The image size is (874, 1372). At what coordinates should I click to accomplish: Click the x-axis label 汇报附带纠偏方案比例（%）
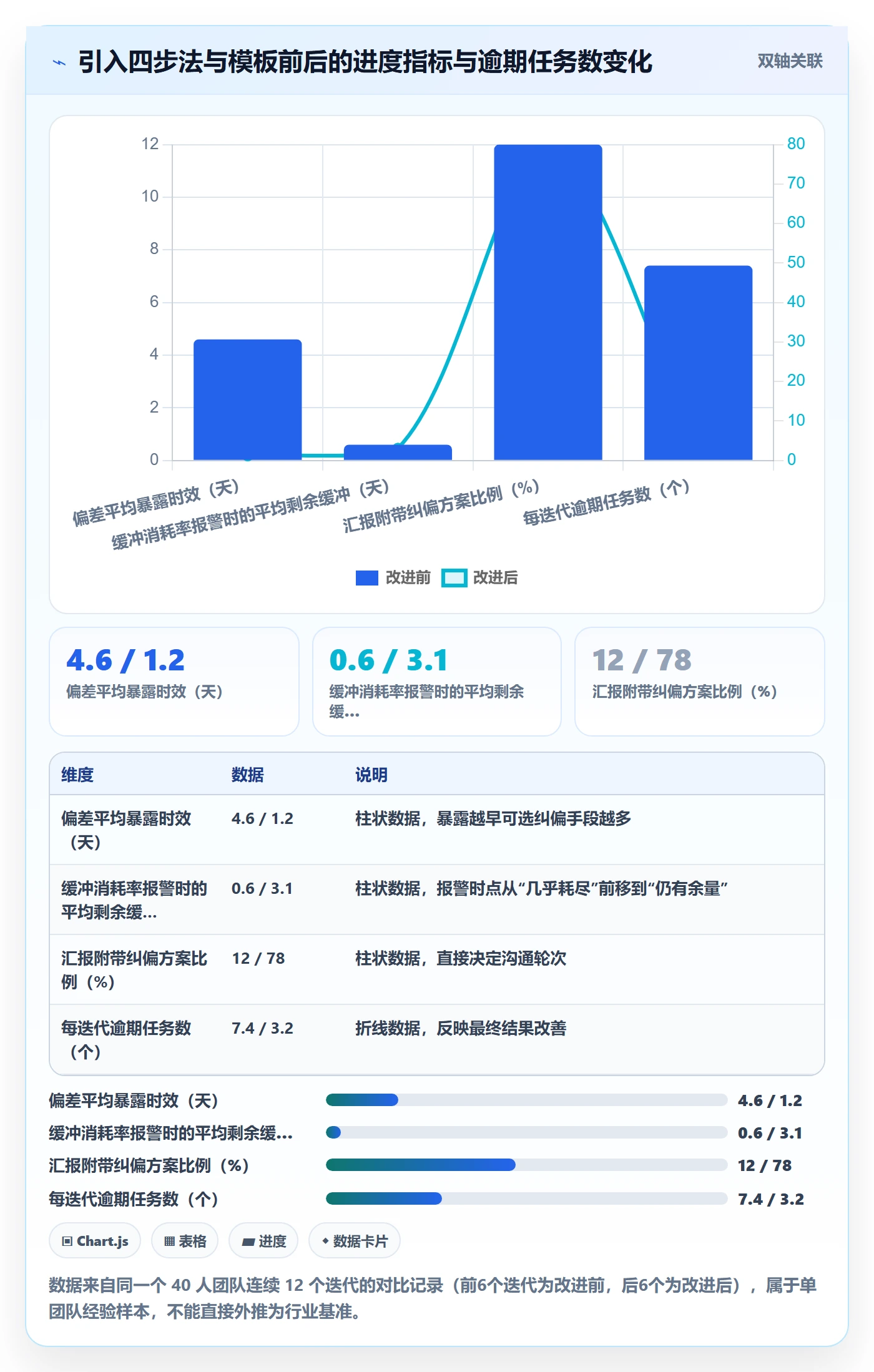pos(441,506)
